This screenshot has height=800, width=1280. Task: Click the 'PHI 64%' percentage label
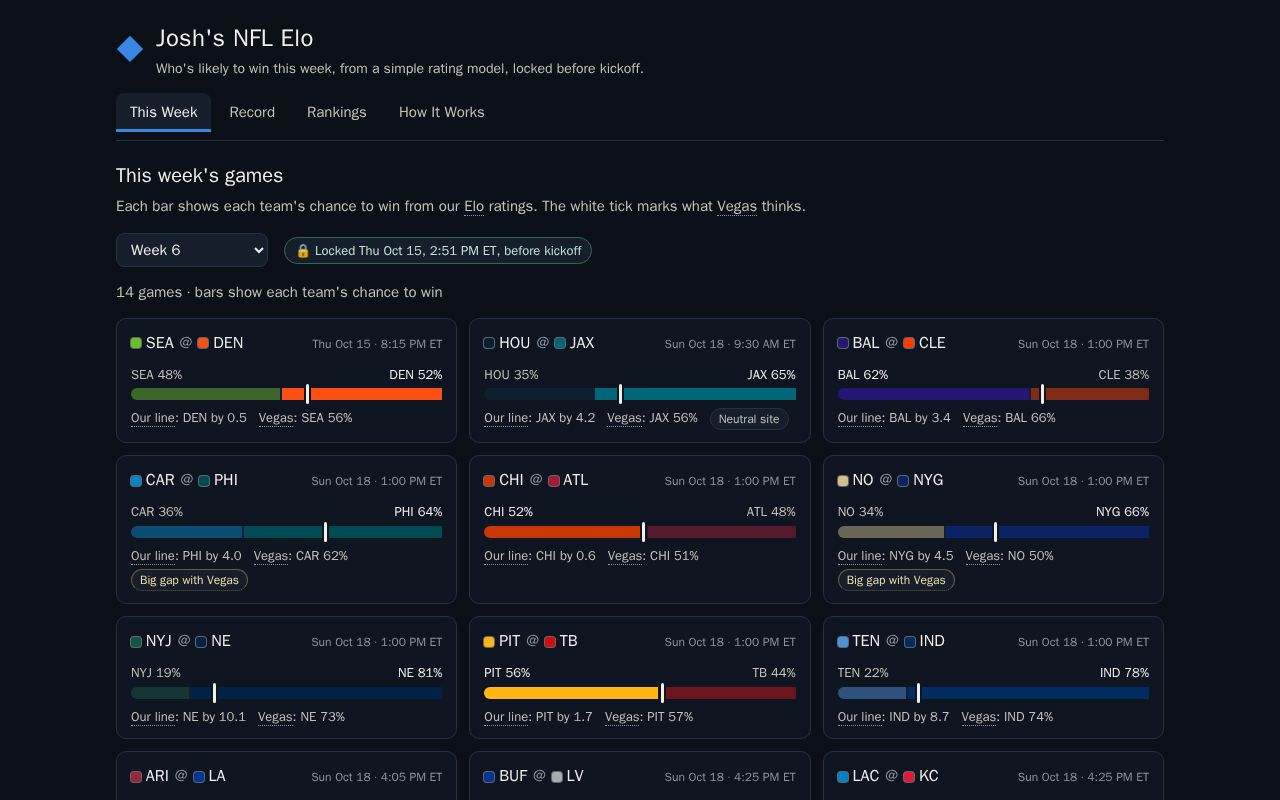(418, 512)
